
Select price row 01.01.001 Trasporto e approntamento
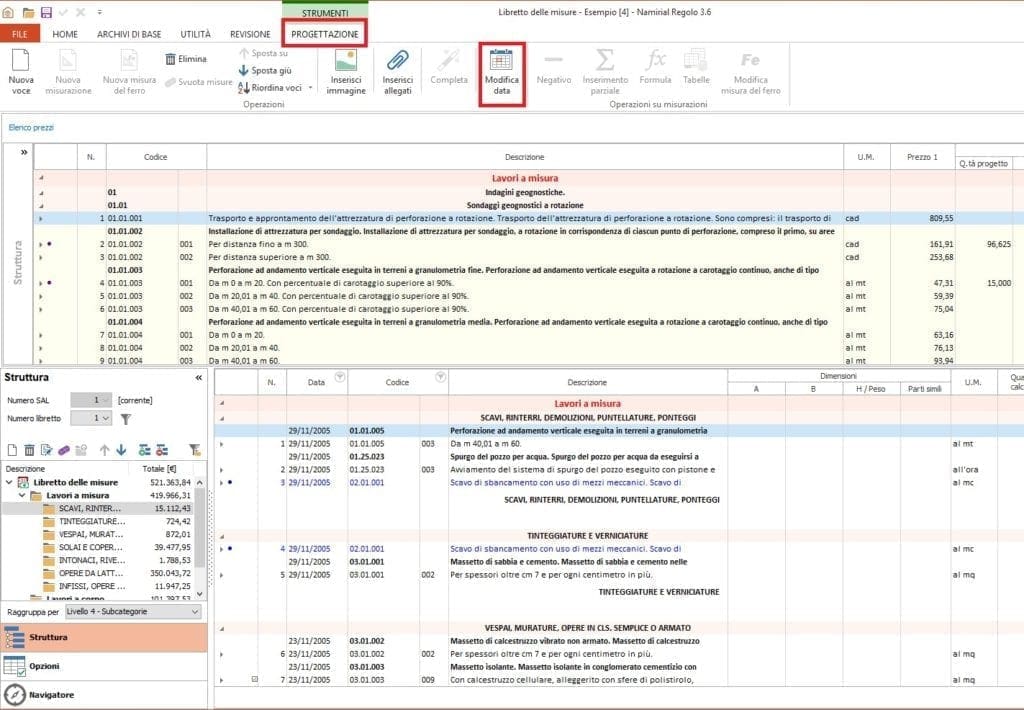click(528, 218)
